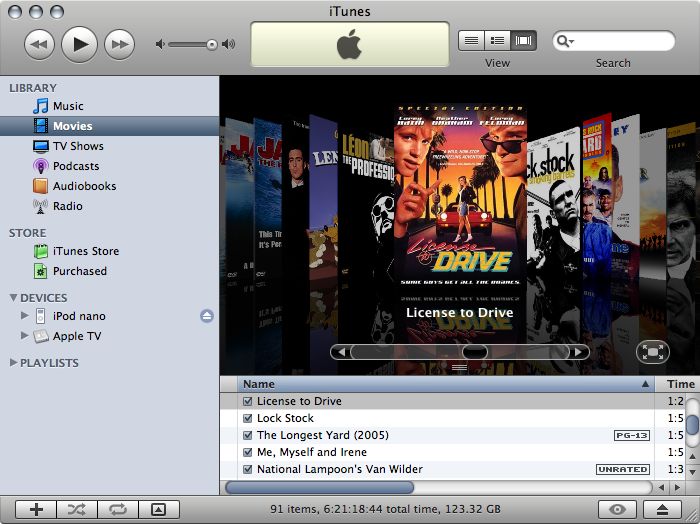Adjust the volume slider knob
700x524 pixels.
[212, 44]
